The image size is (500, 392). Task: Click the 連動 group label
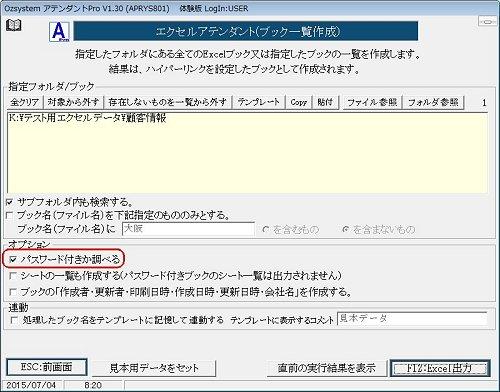18,307
